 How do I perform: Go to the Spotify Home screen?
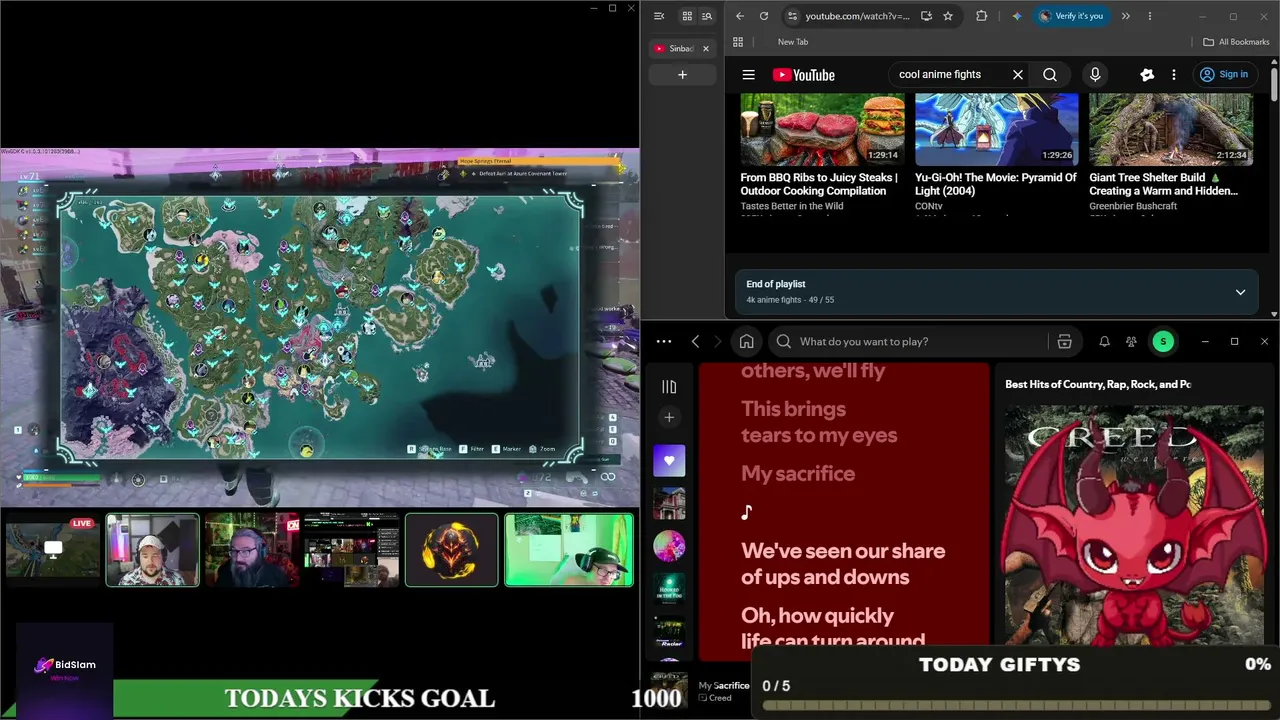746,342
